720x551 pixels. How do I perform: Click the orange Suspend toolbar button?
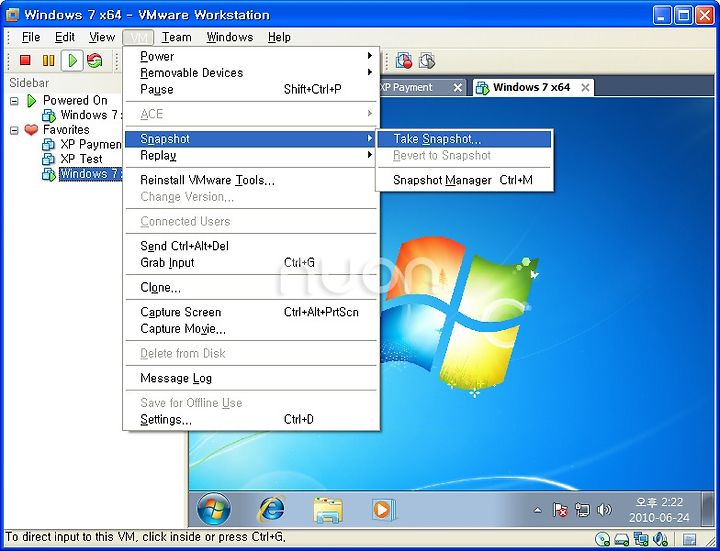pyautogui.click(x=48, y=60)
